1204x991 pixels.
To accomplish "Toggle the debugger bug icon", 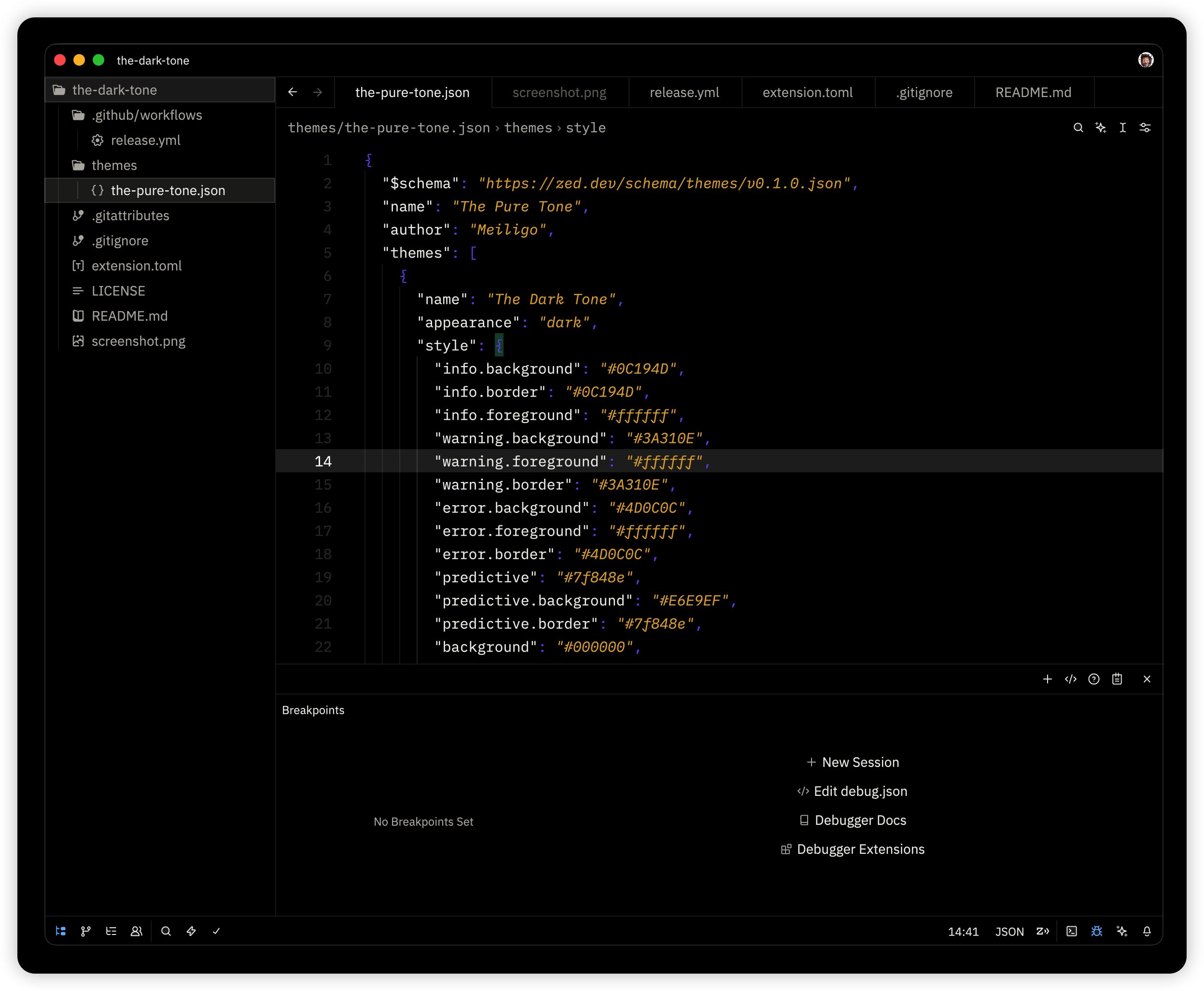I will (x=1097, y=931).
